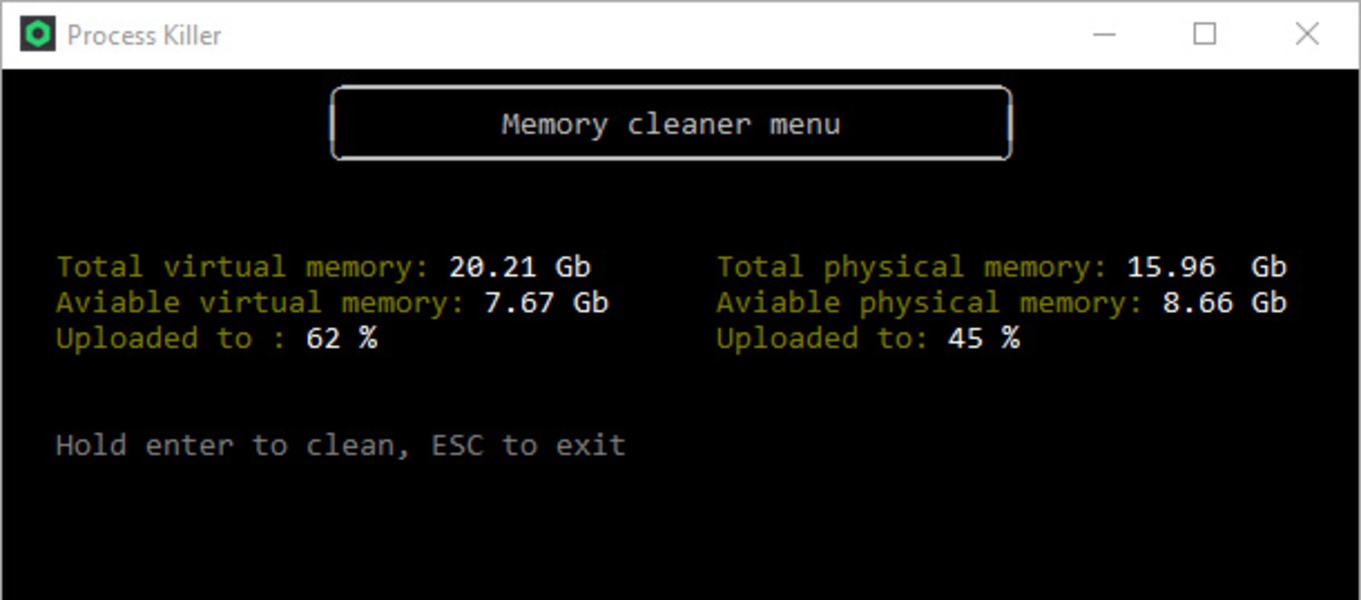Click the virtual memory Uploaded to label

(170, 339)
